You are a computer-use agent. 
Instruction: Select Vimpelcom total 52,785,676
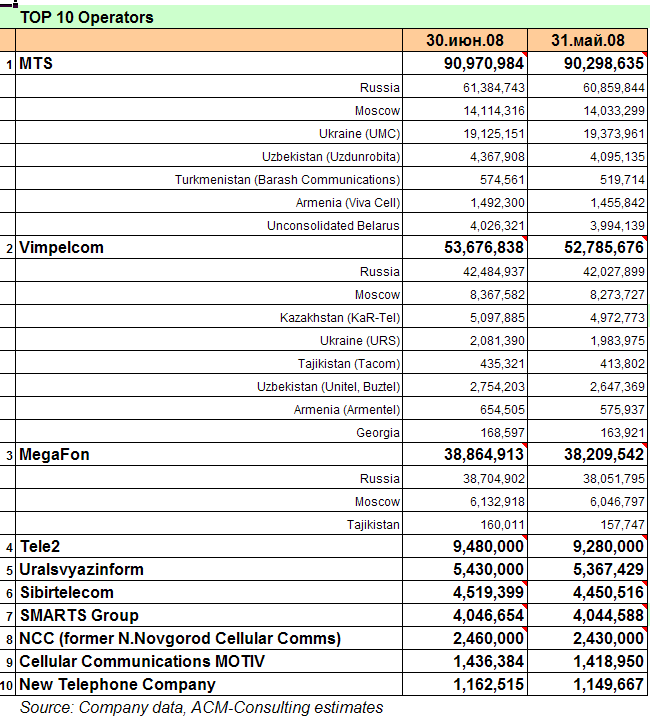[x=588, y=247]
